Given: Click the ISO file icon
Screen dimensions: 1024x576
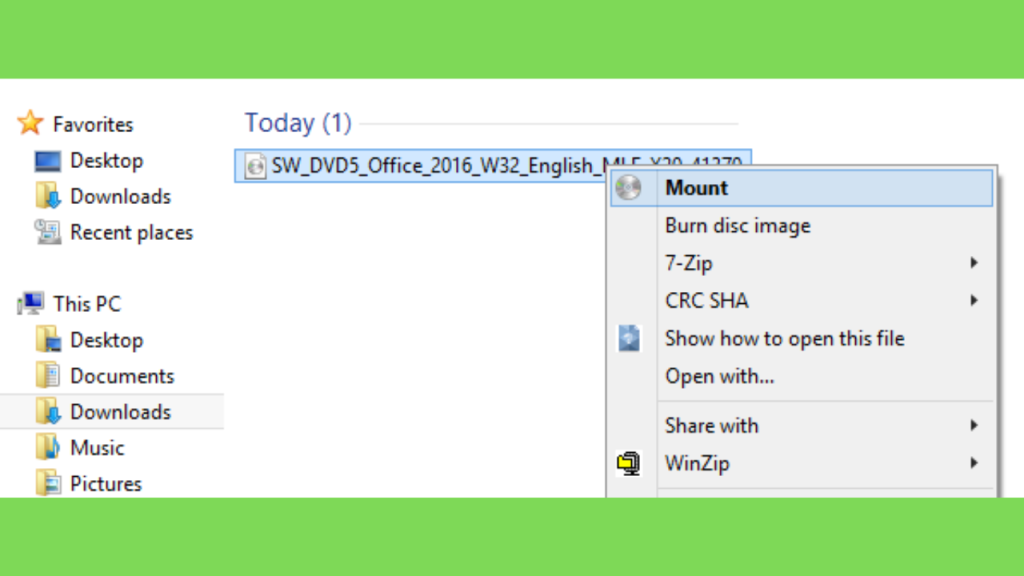Looking at the screenshot, I should coord(255,166).
